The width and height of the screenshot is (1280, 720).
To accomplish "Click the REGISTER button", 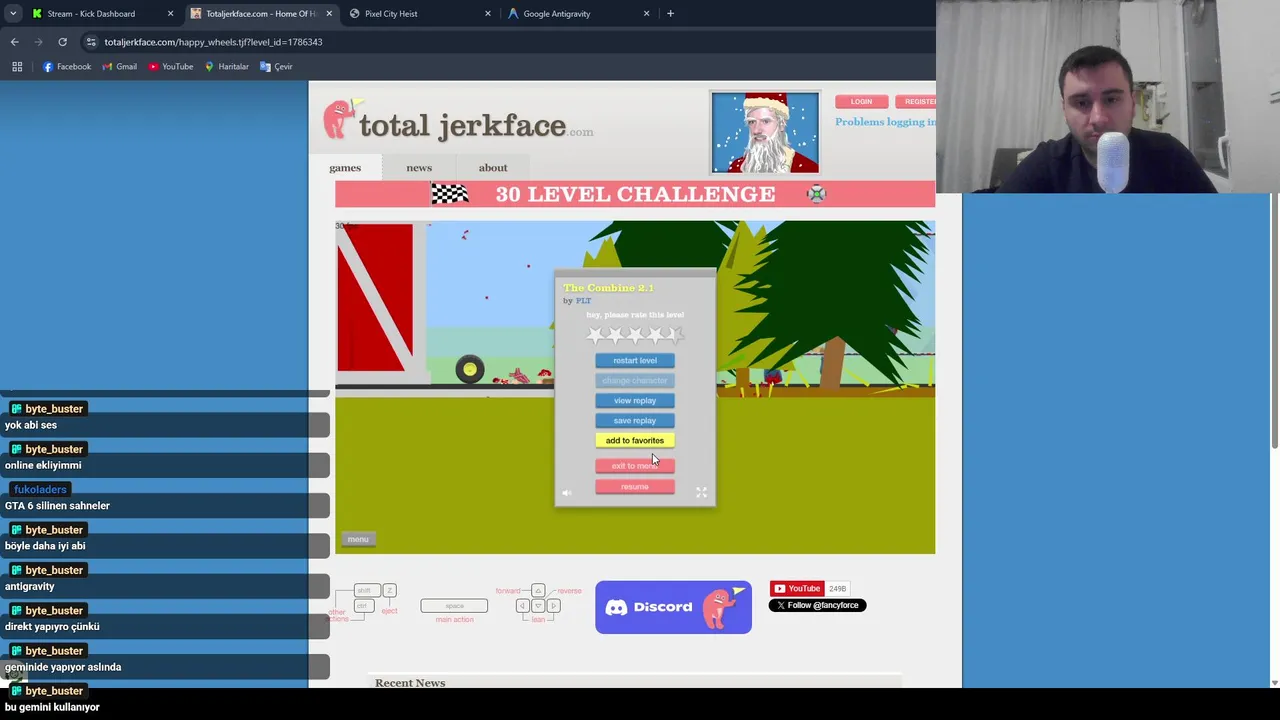I will pos(915,101).
